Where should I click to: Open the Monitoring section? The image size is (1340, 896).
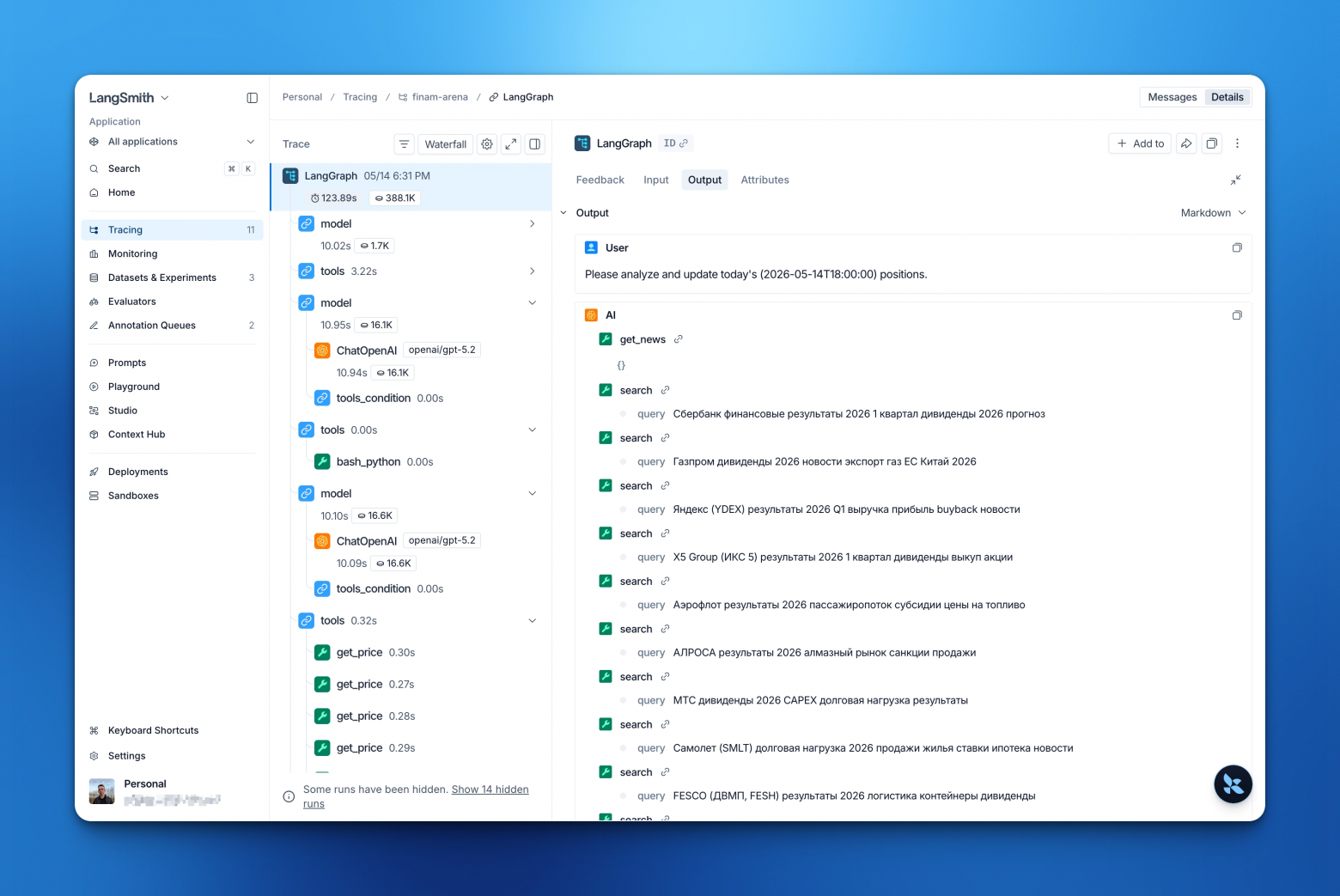(x=172, y=253)
